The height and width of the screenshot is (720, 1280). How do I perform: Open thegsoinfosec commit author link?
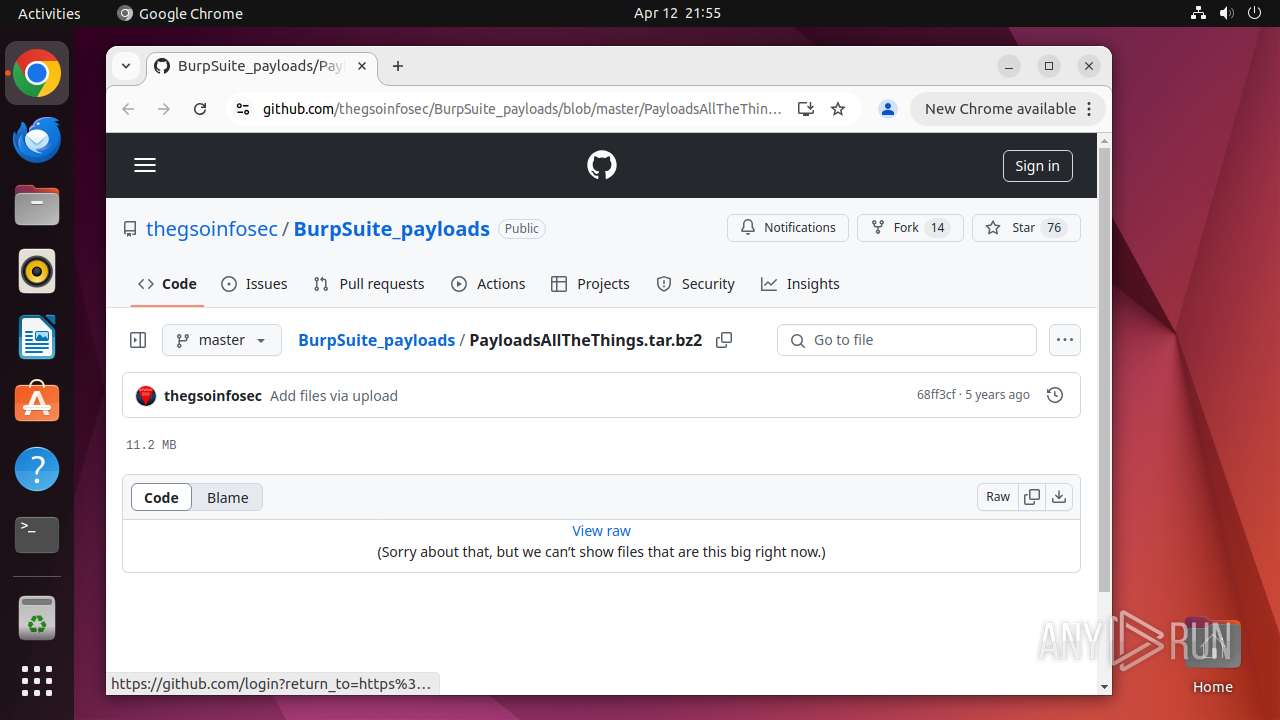tap(213, 396)
